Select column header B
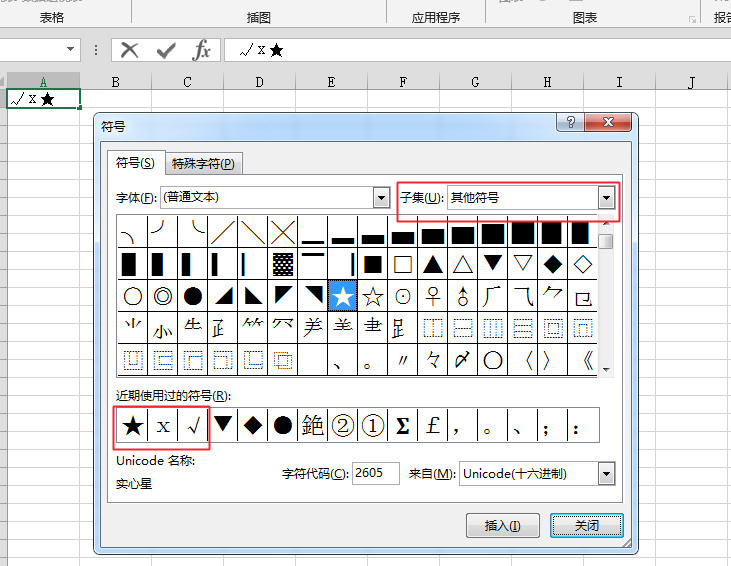This screenshot has width=731, height=566. pos(116,82)
